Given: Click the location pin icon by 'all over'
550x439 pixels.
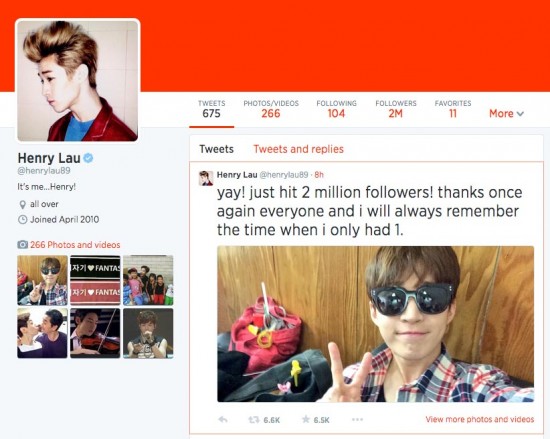Looking at the screenshot, I should 22,204.
